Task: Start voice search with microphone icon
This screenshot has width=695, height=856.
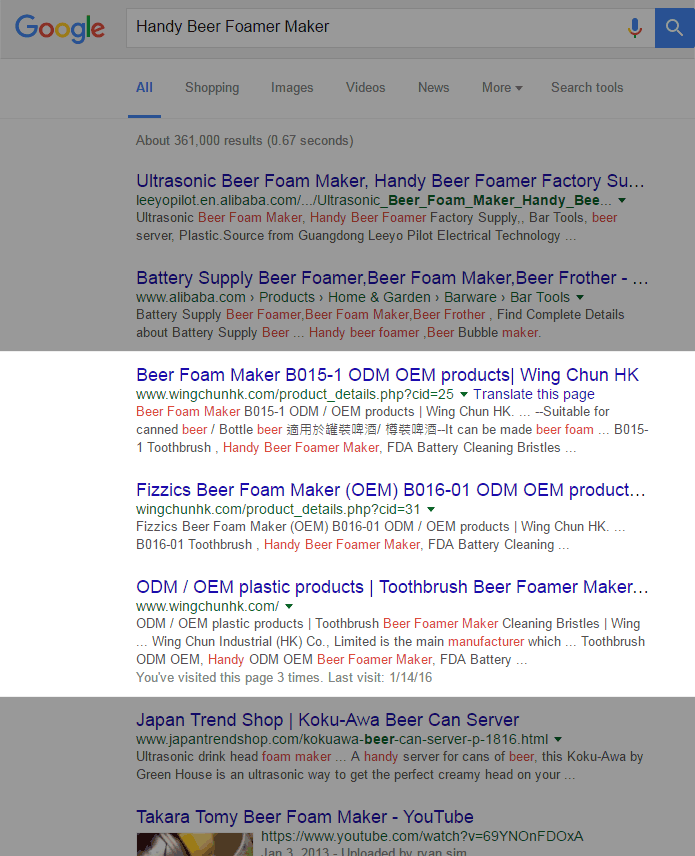Action: (634, 27)
